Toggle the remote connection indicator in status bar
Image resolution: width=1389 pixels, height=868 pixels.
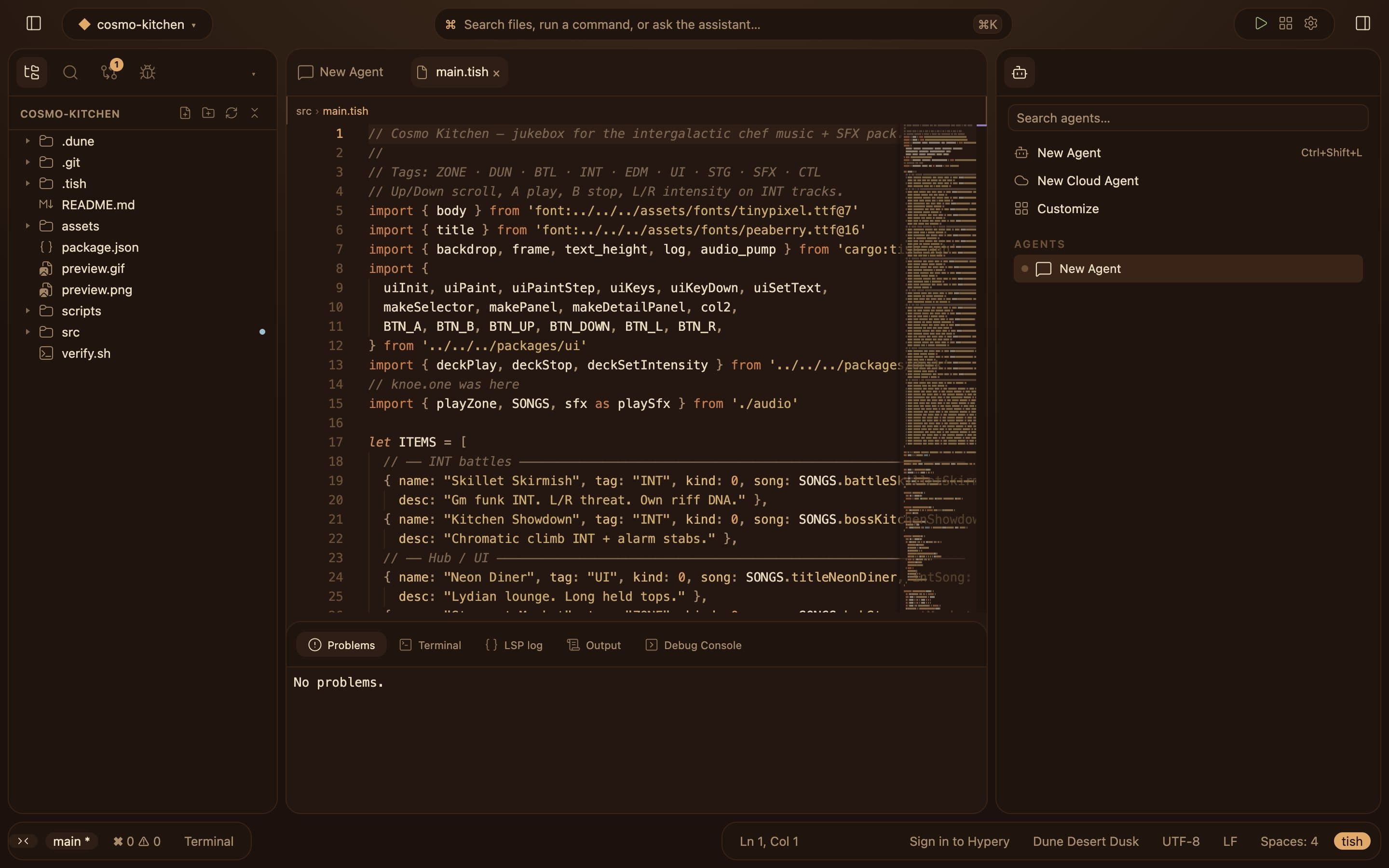(24, 841)
